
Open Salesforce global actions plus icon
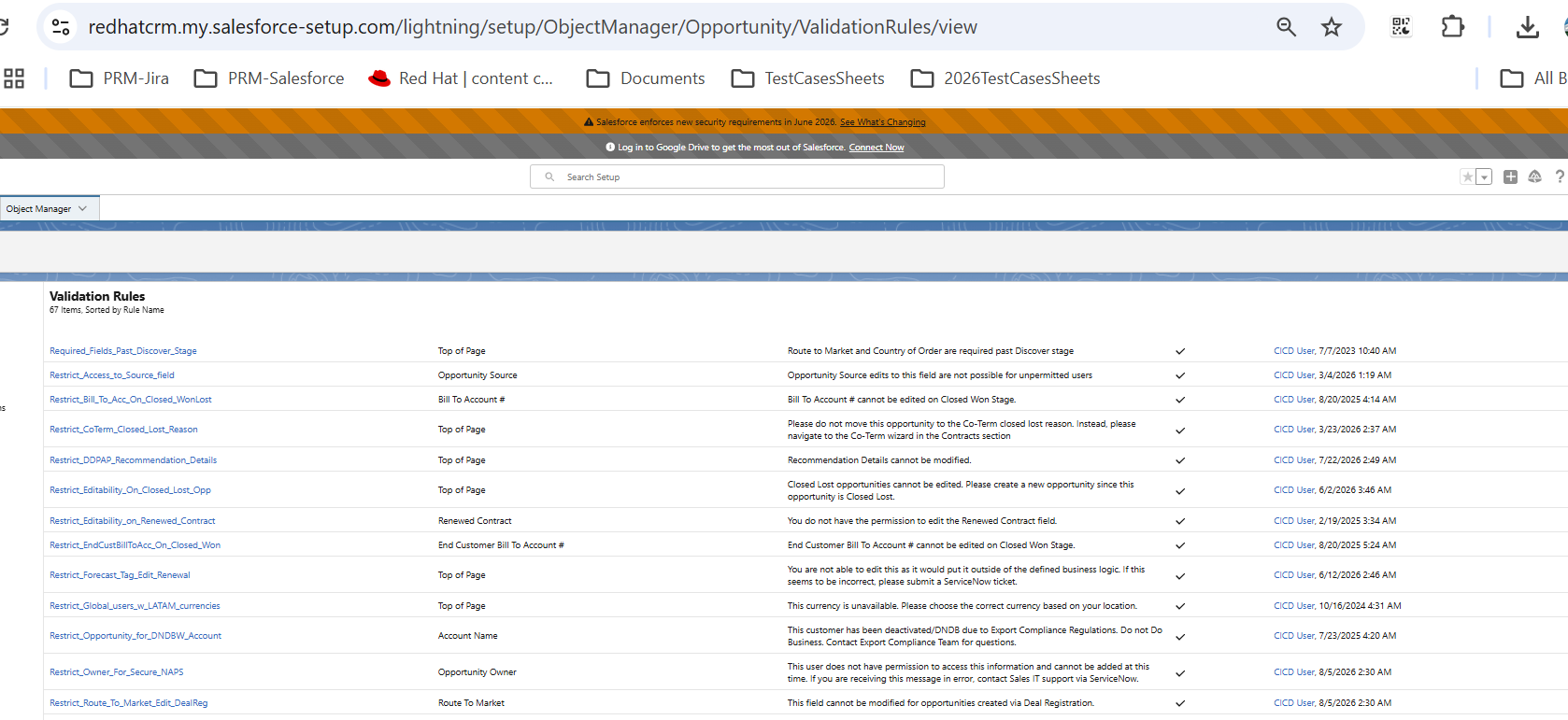[x=1510, y=176]
